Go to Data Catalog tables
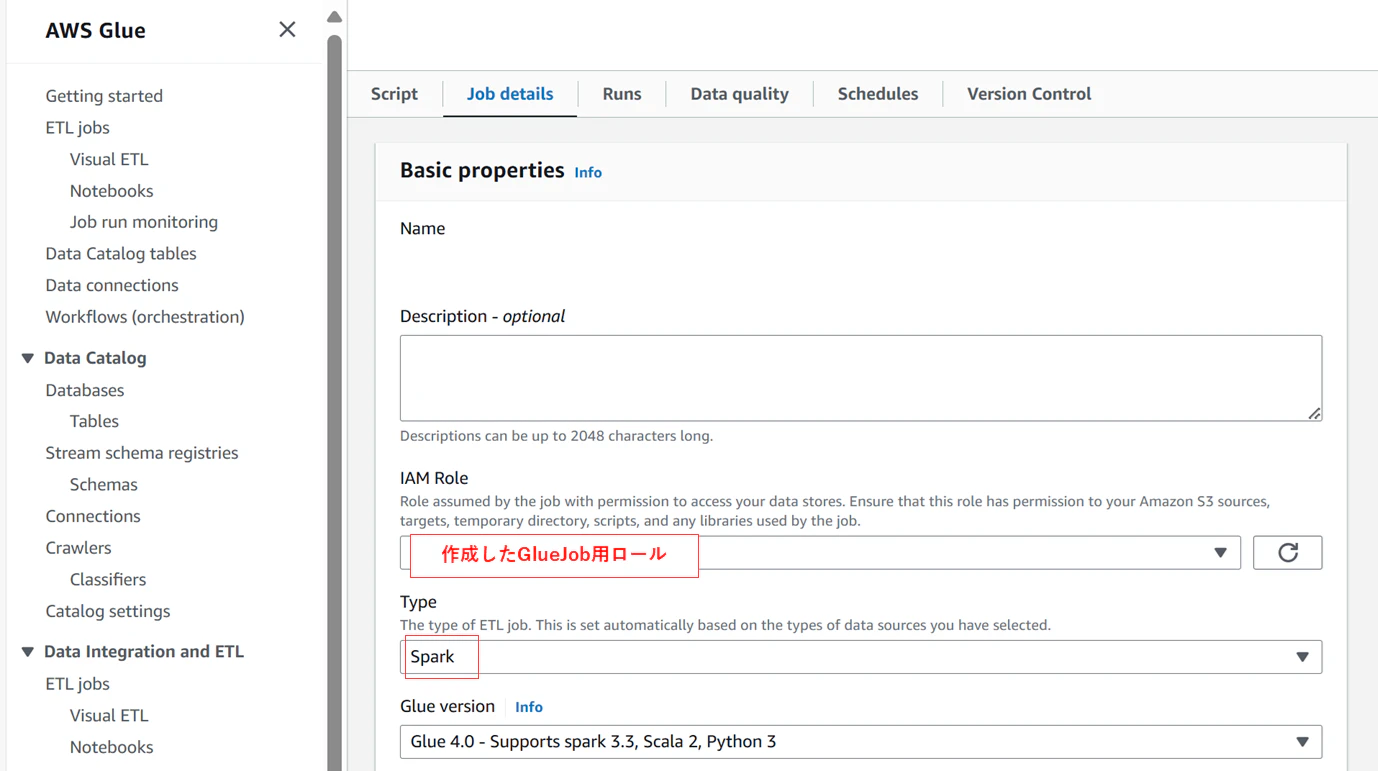 121,254
